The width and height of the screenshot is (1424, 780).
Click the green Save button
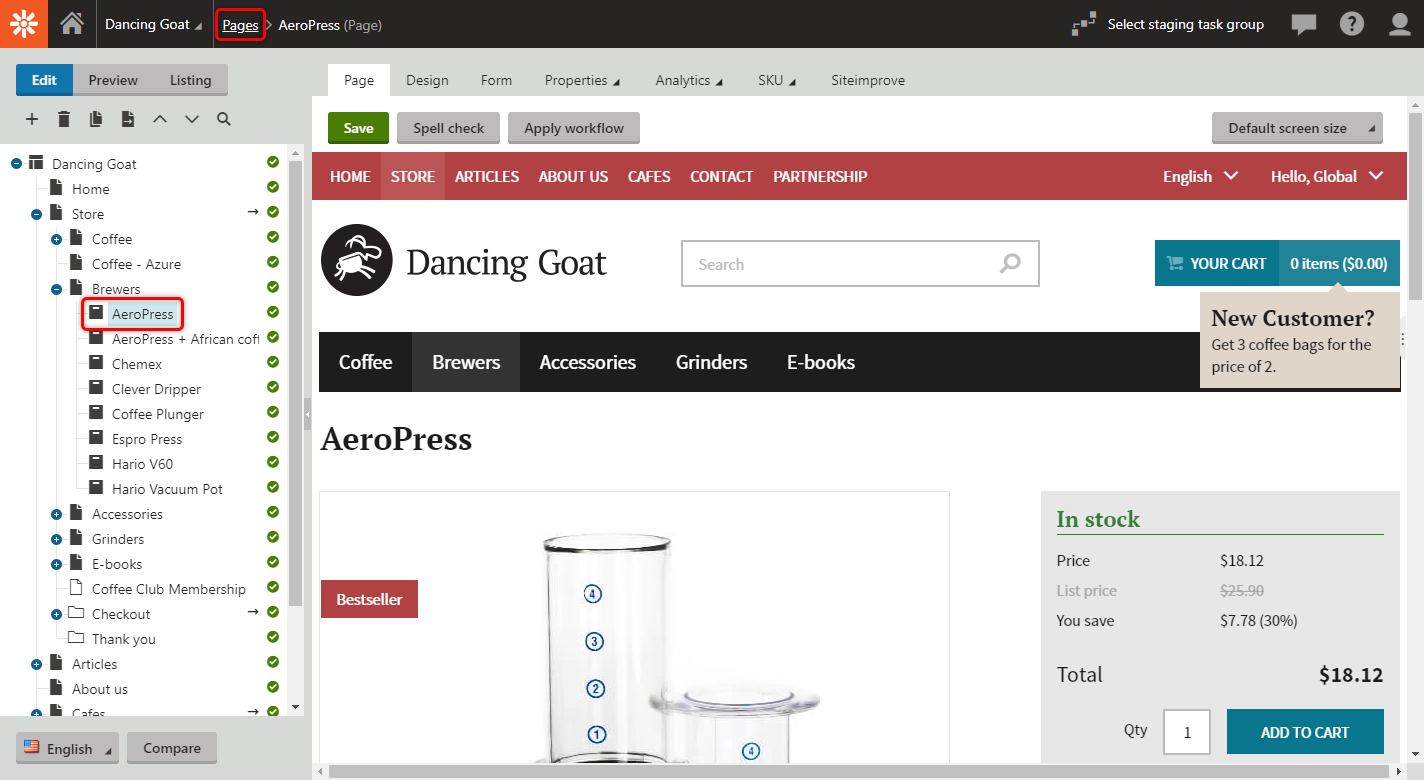click(358, 128)
